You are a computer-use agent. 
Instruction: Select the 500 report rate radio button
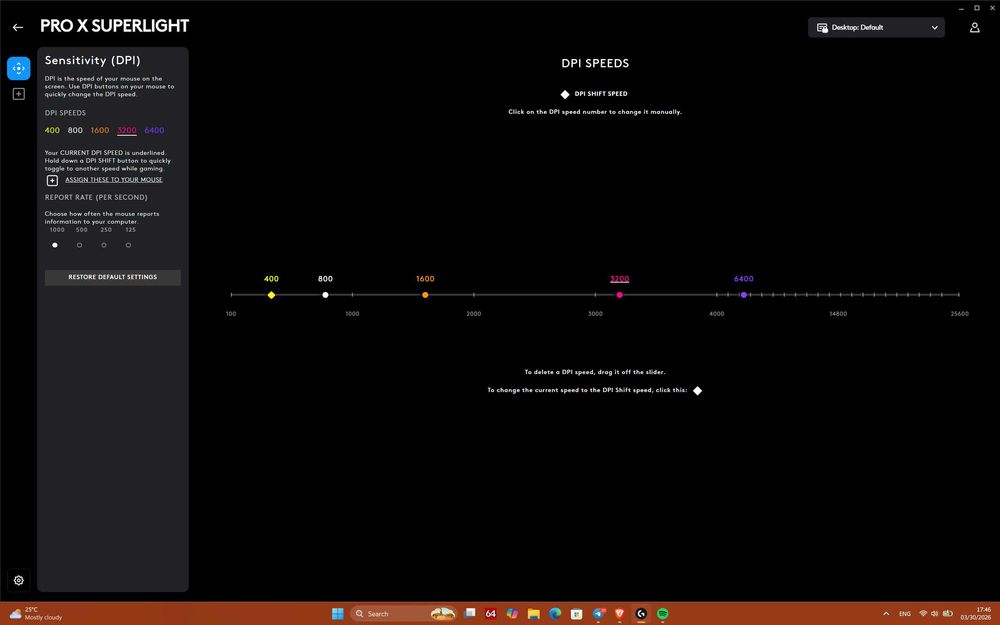point(80,245)
